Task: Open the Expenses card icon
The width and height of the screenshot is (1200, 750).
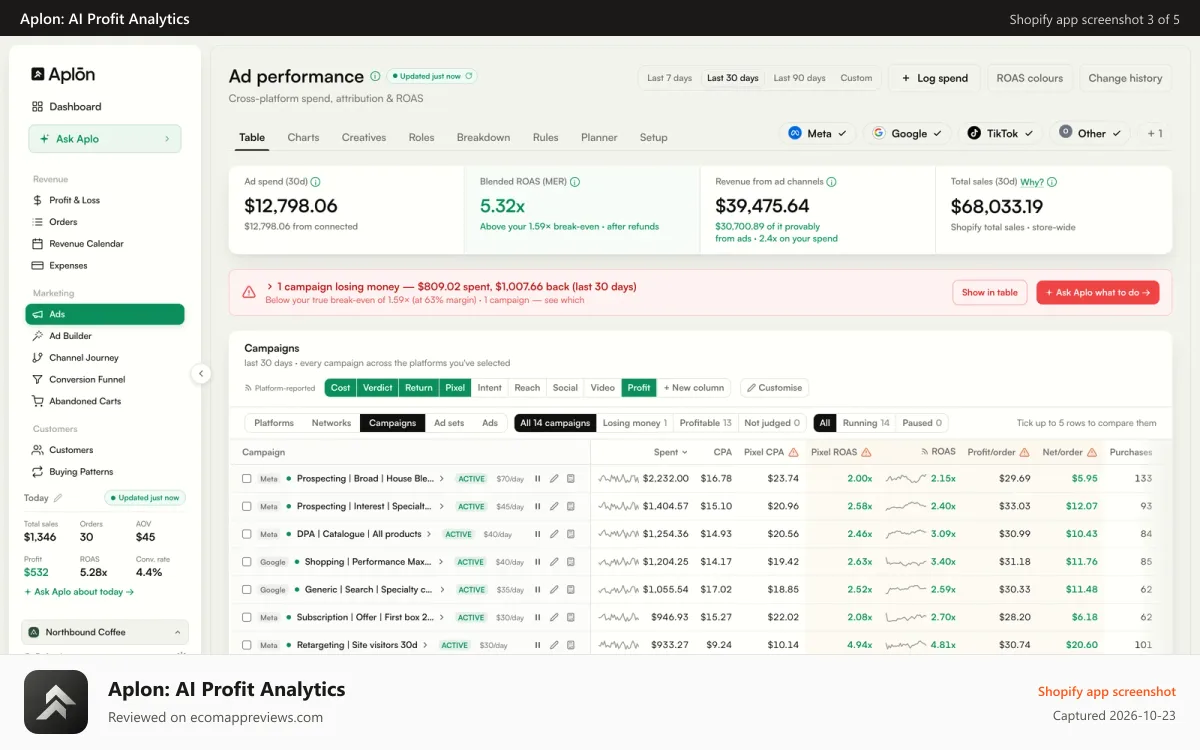Action: 37,266
